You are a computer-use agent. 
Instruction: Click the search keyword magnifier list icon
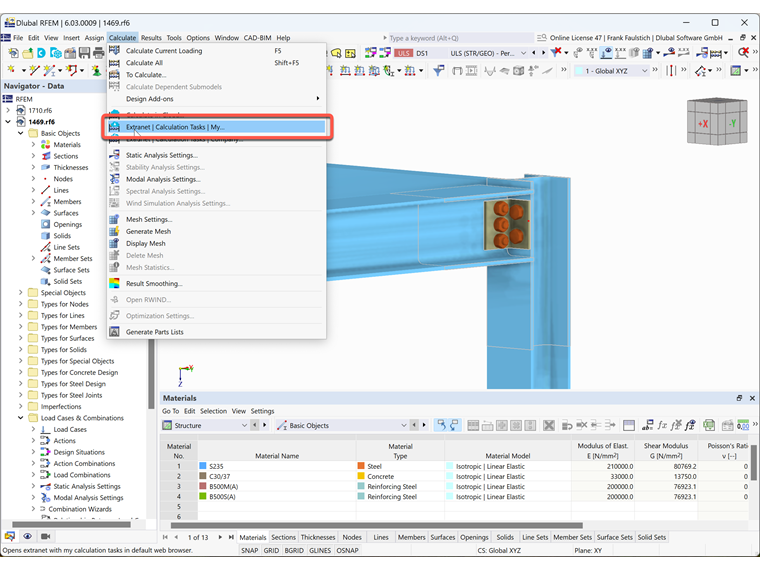542,38
